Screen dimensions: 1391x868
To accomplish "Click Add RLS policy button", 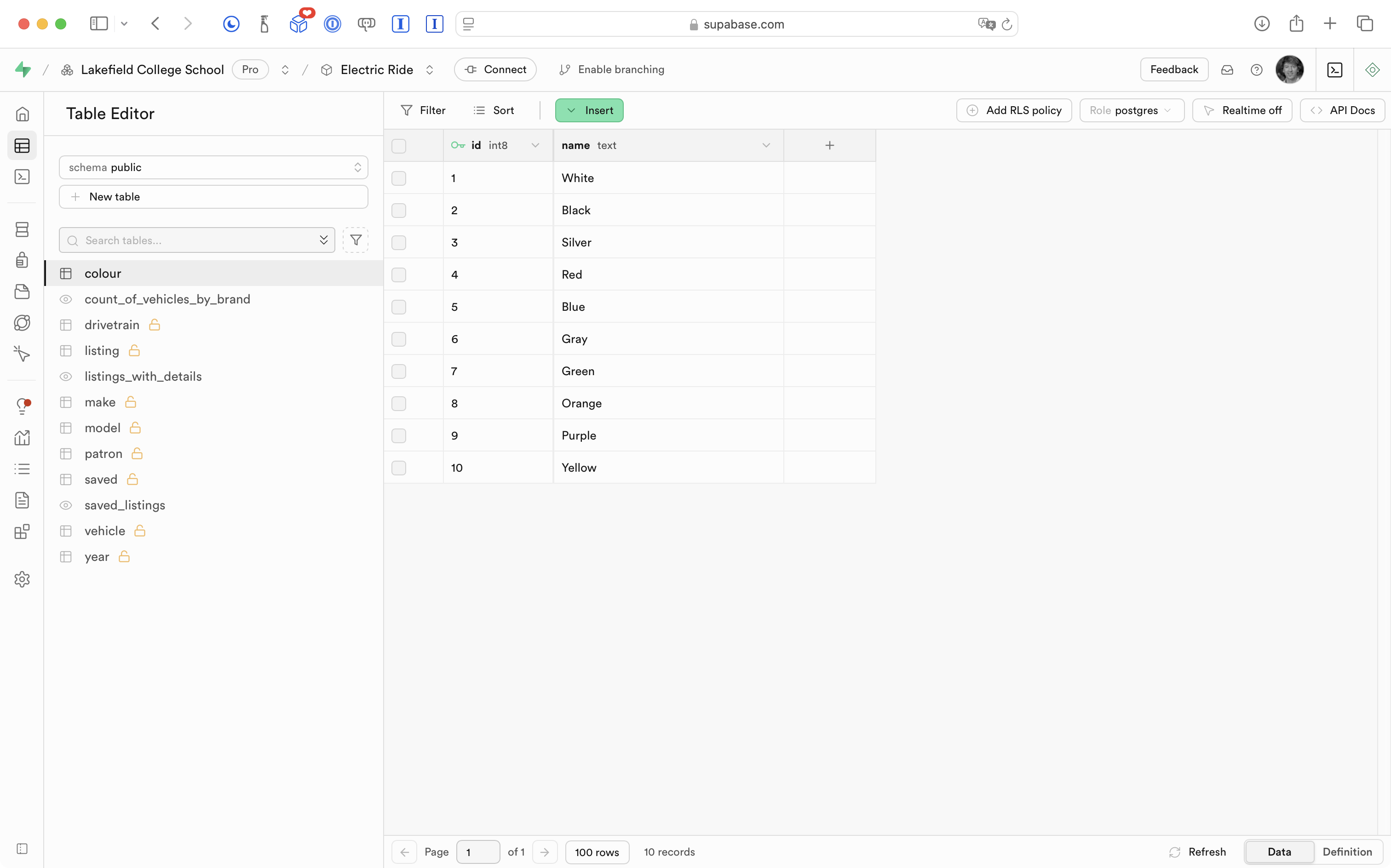I will click(x=1014, y=110).
